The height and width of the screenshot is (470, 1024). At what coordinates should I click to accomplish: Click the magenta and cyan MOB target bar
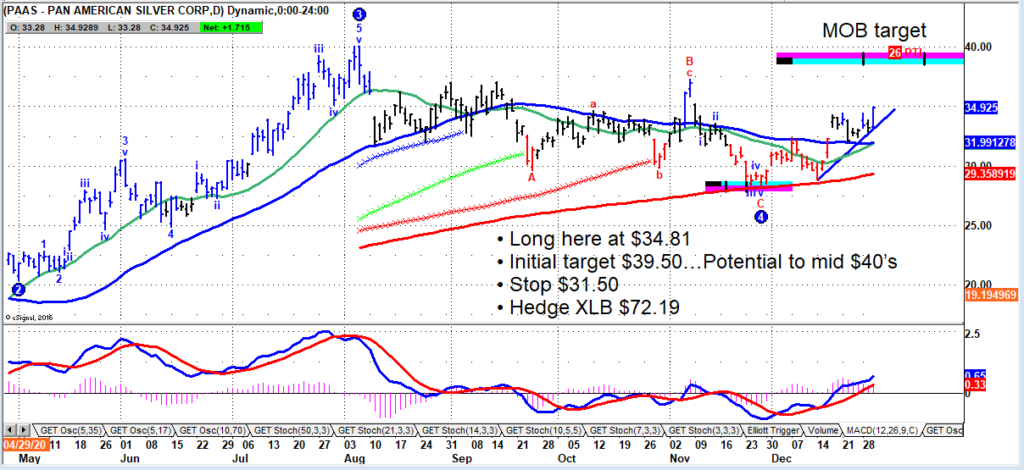[870, 58]
